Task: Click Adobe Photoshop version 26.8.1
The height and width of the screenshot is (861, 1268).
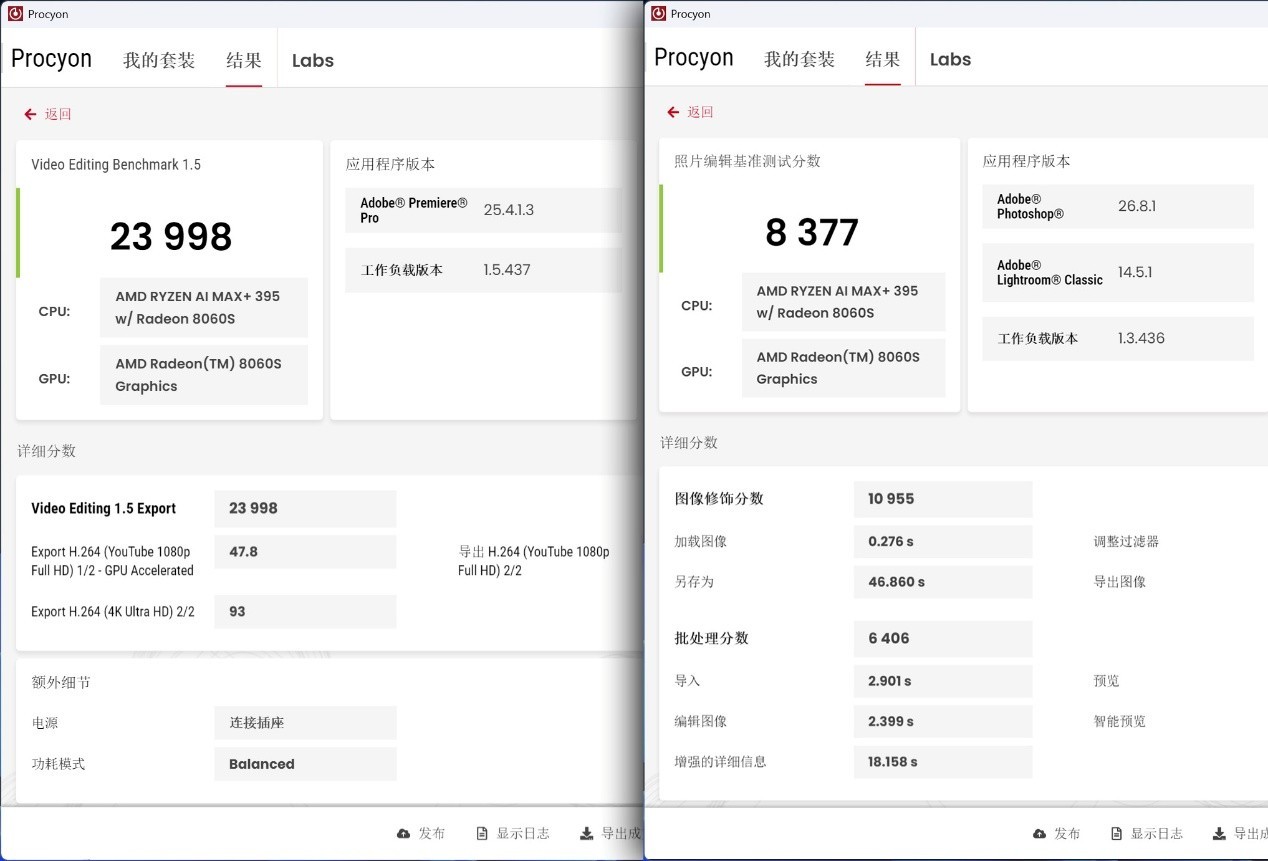Action: coord(1137,206)
